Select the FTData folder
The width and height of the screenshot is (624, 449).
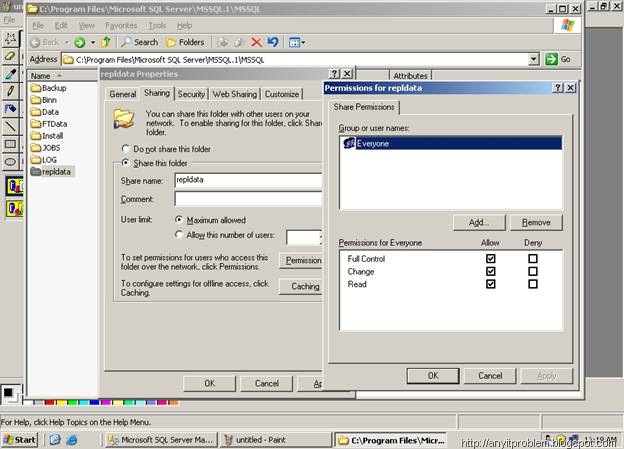pos(49,124)
